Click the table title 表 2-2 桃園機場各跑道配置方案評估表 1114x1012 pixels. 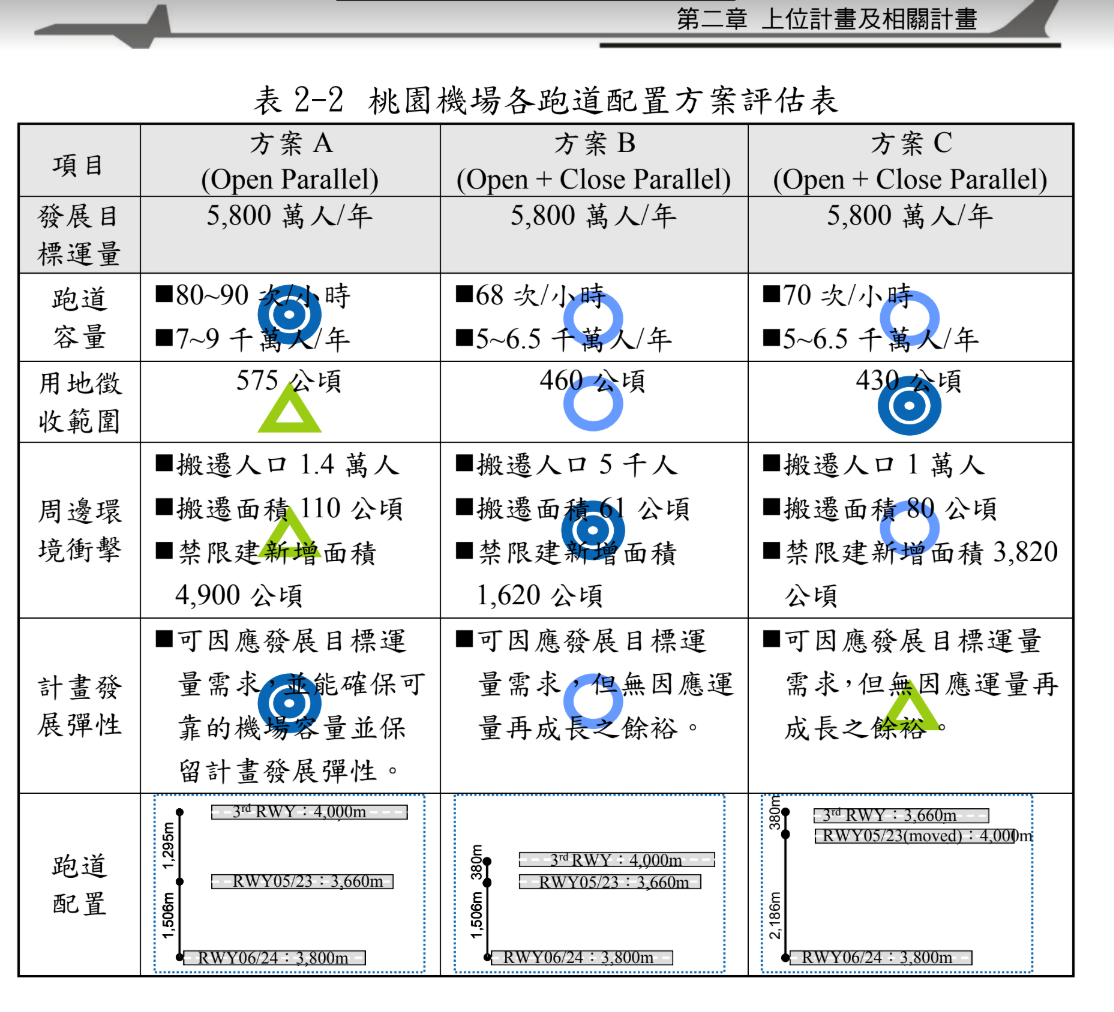(546, 100)
